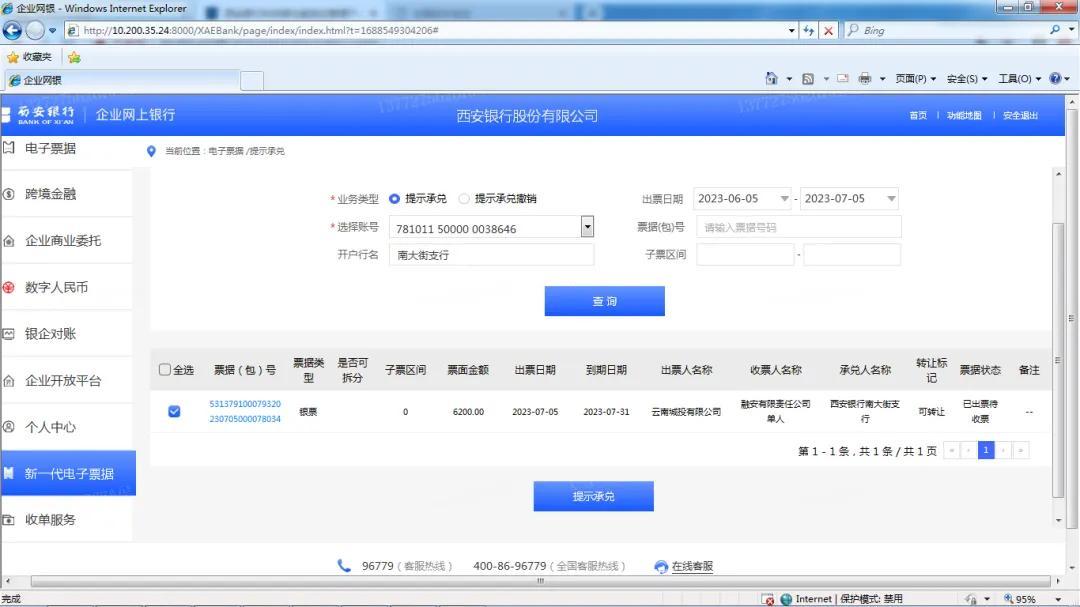Open the 银企对账 sidebar menu
This screenshot has height=607, width=1080.
pos(68,334)
